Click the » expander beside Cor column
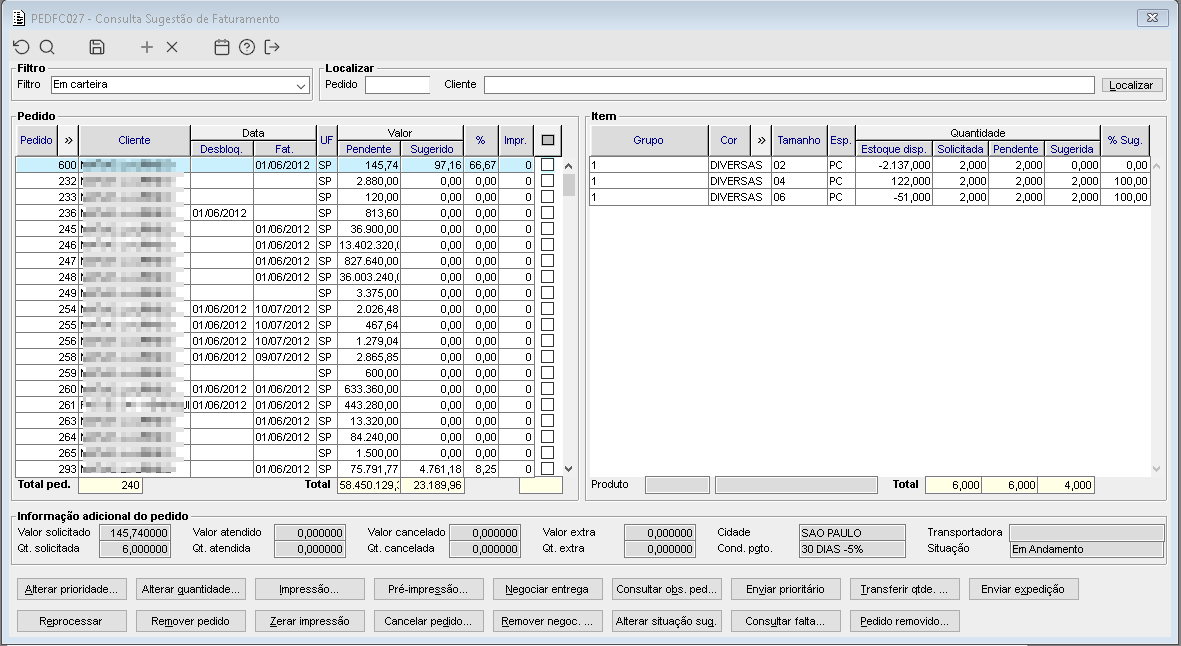Viewport: 1181px width, 646px height. pos(761,141)
